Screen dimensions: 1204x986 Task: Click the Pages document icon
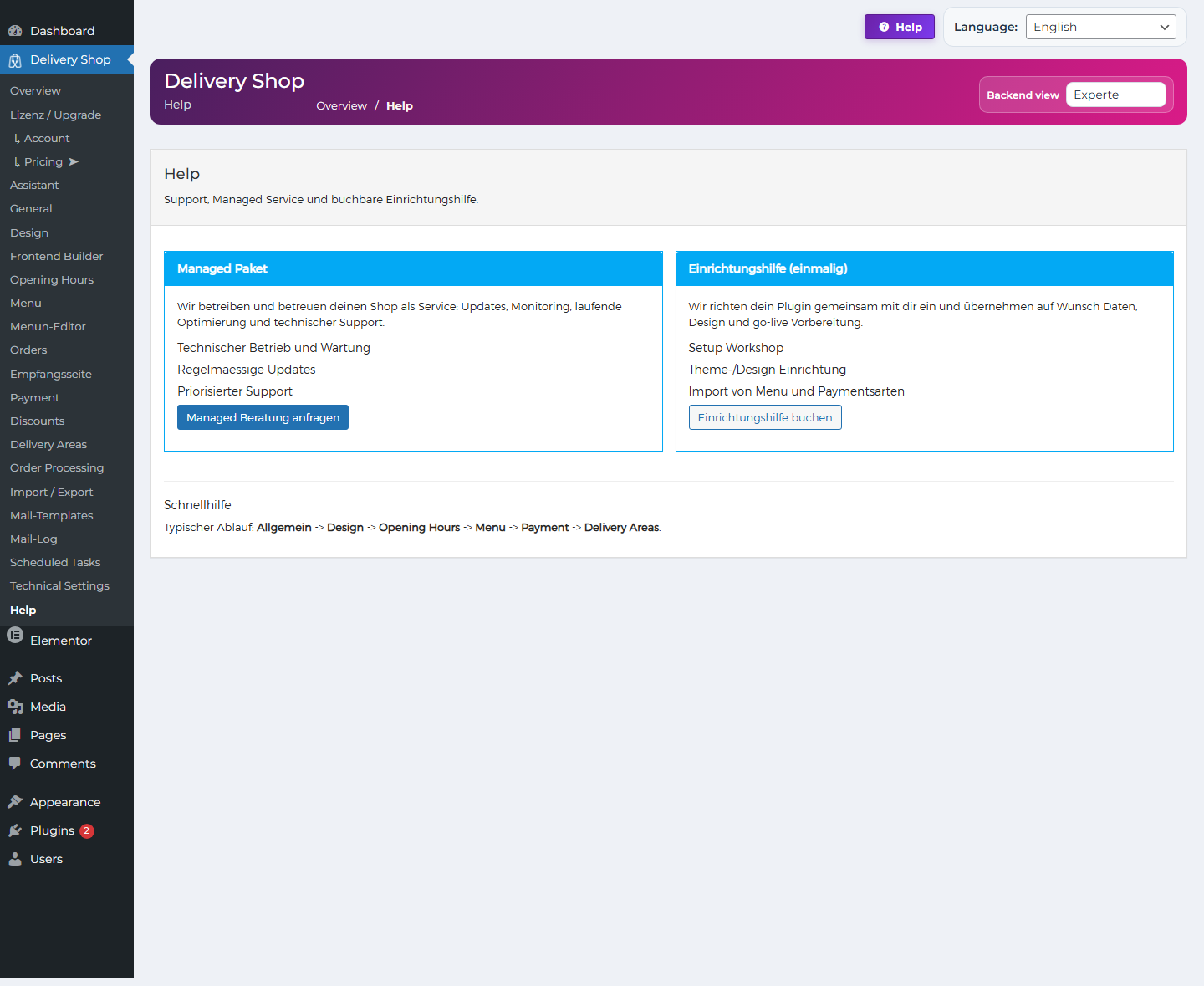click(15, 735)
